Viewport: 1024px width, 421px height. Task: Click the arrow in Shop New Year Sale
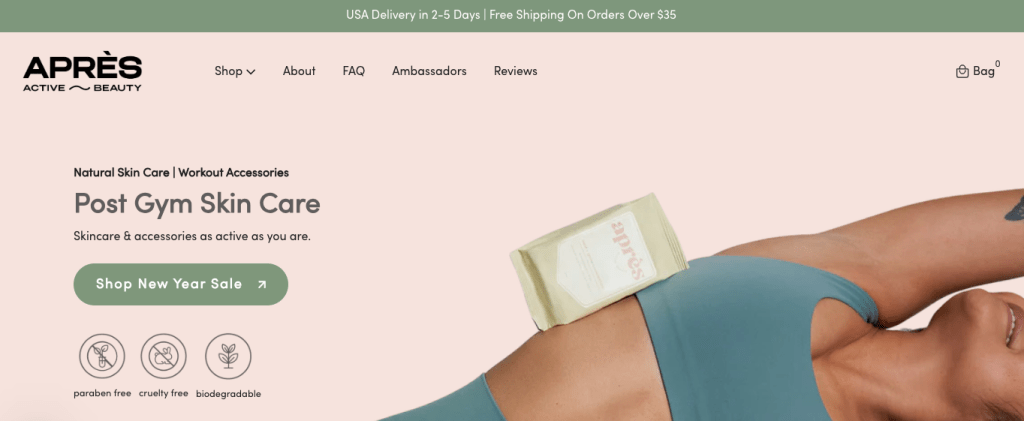(262, 284)
